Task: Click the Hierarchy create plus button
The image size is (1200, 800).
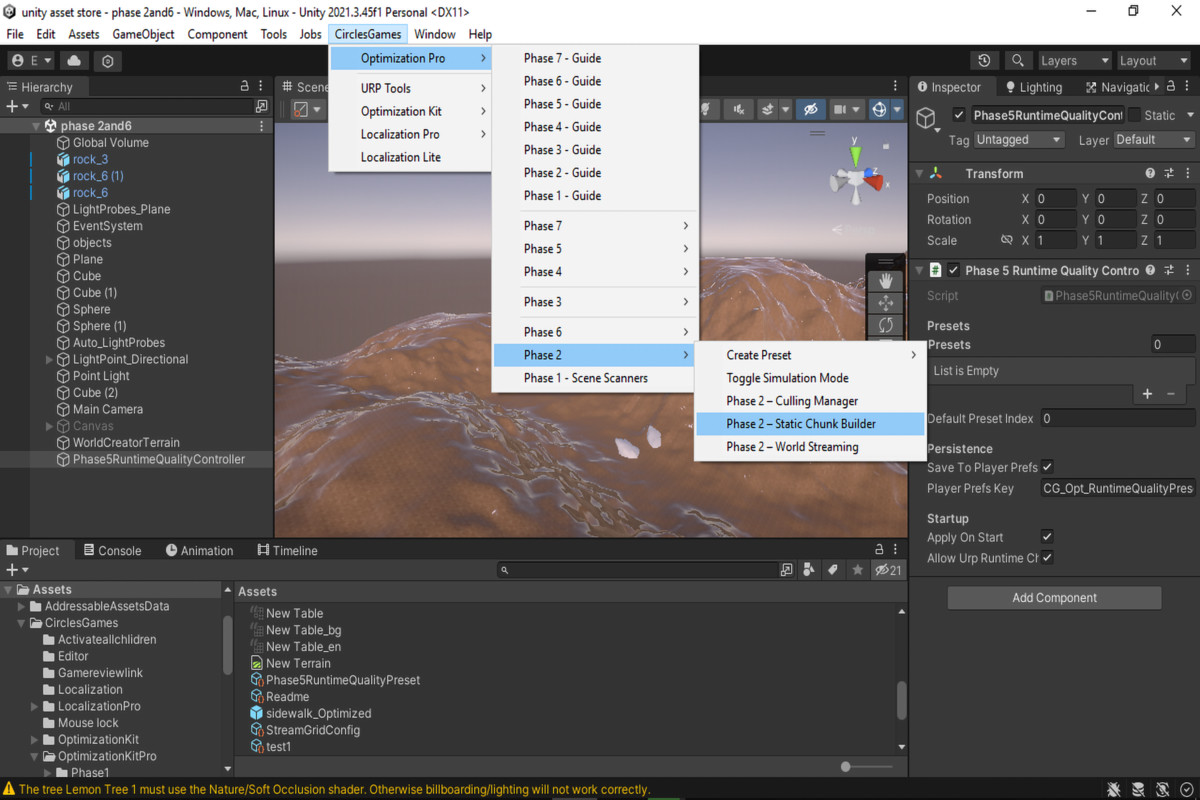Action: tap(16, 106)
